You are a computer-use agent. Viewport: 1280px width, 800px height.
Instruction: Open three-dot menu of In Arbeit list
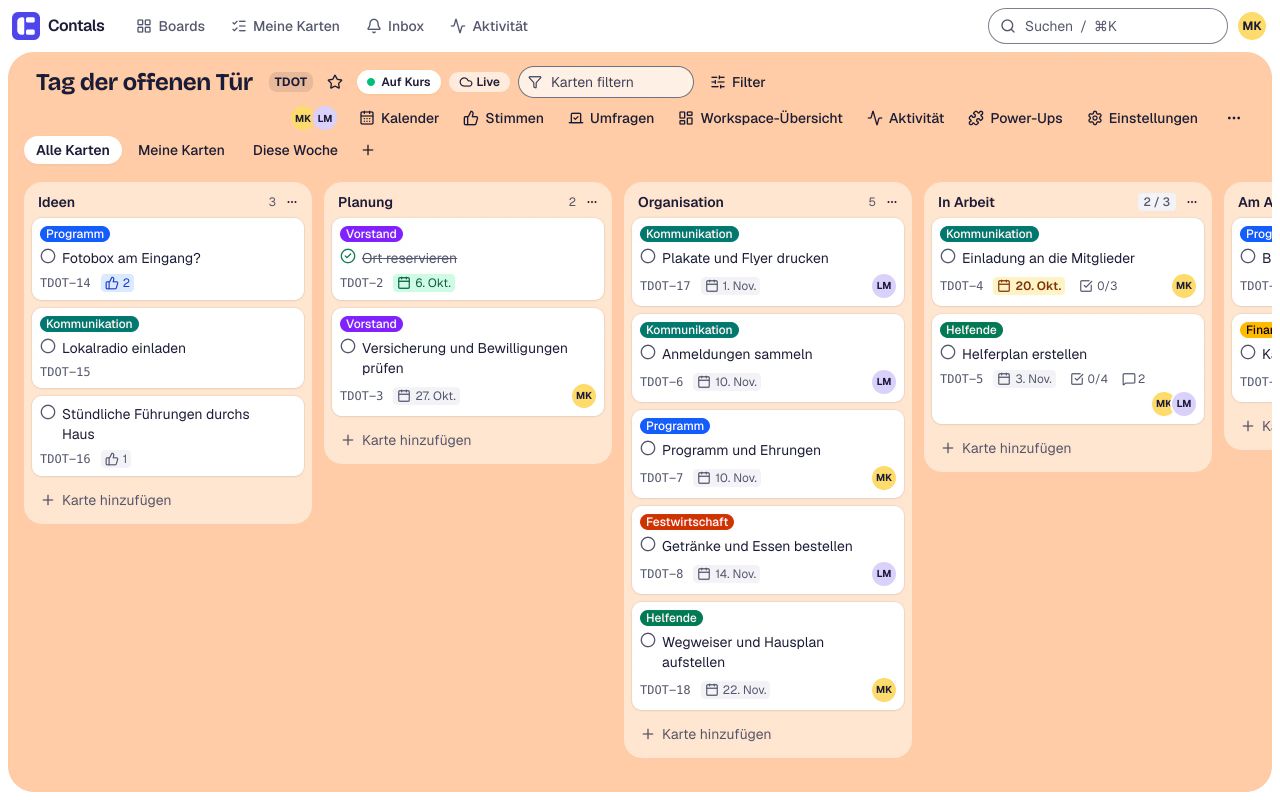pyautogui.click(x=1192, y=202)
